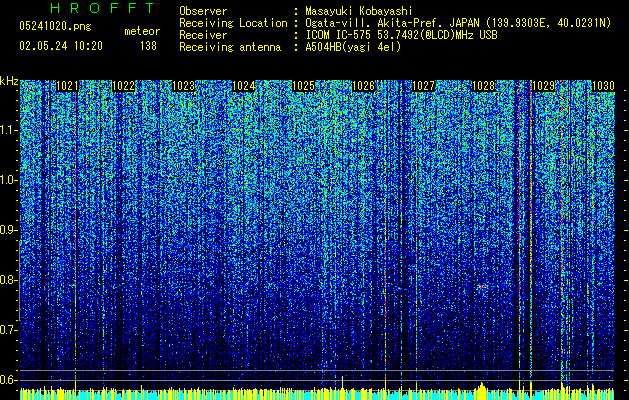
Task: Click the ICOM IC-575 receiver text
Action: click(x=401, y=35)
